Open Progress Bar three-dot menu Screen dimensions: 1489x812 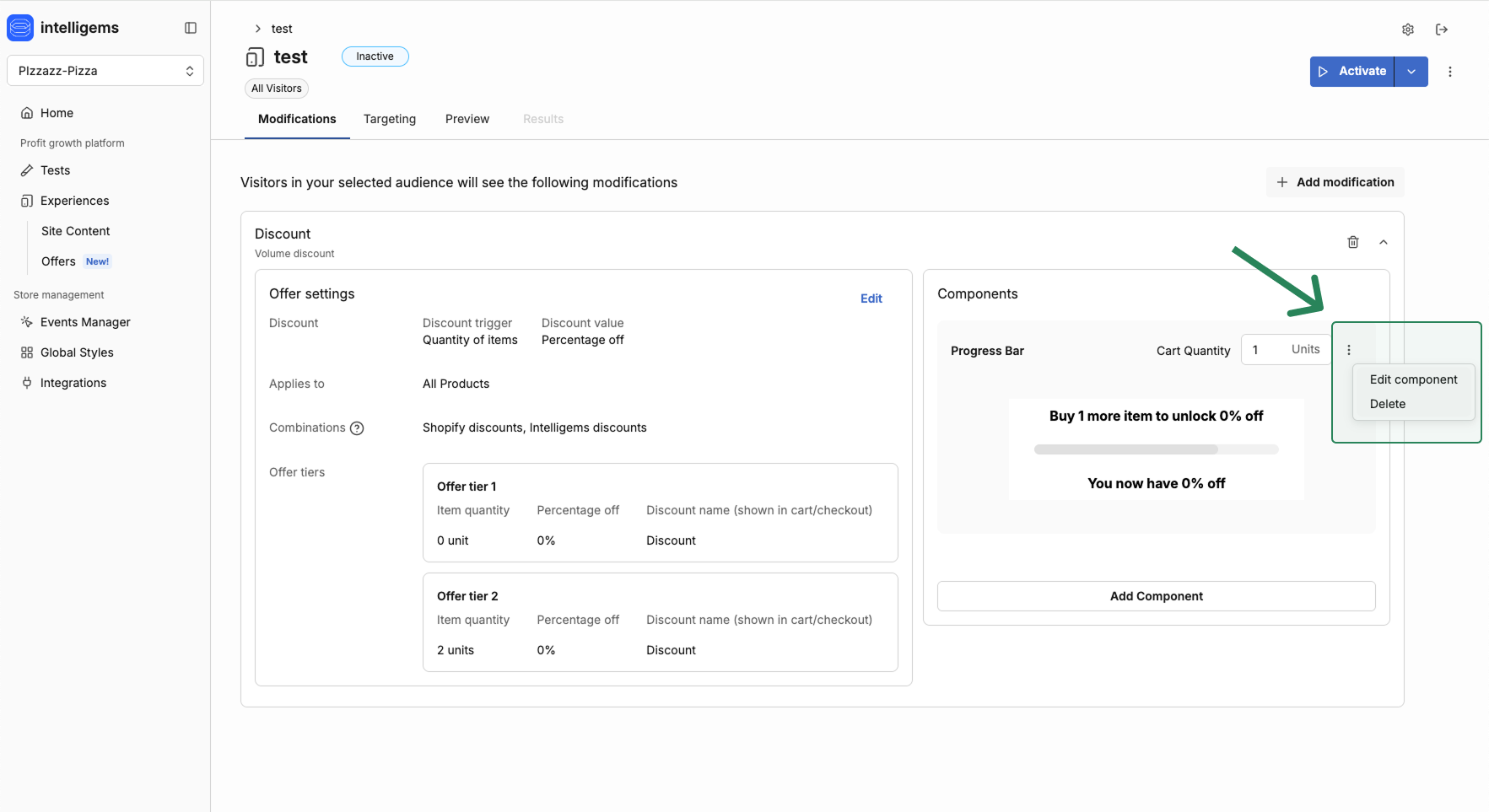1349,350
